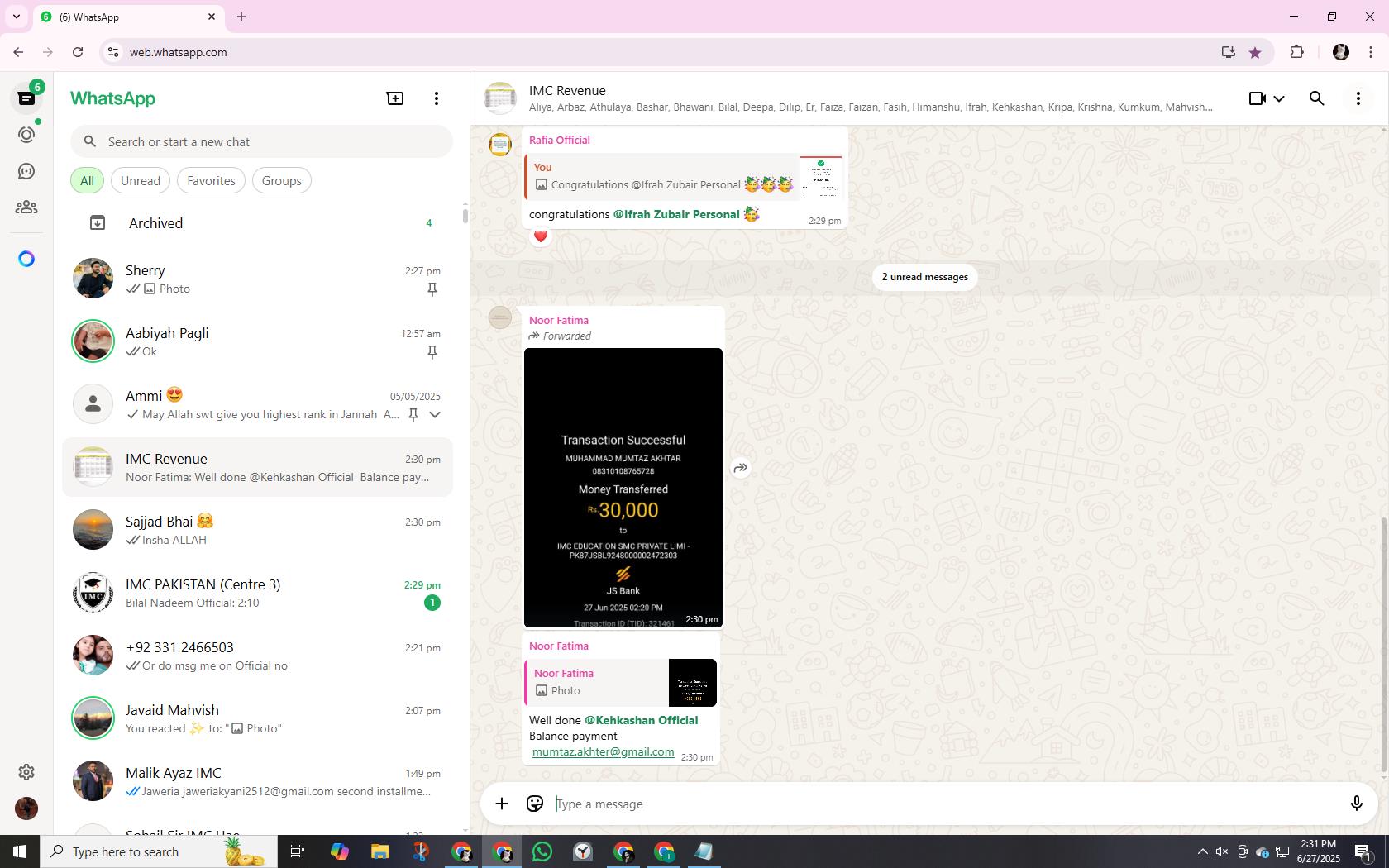Open the Communities icon

(x=26, y=207)
